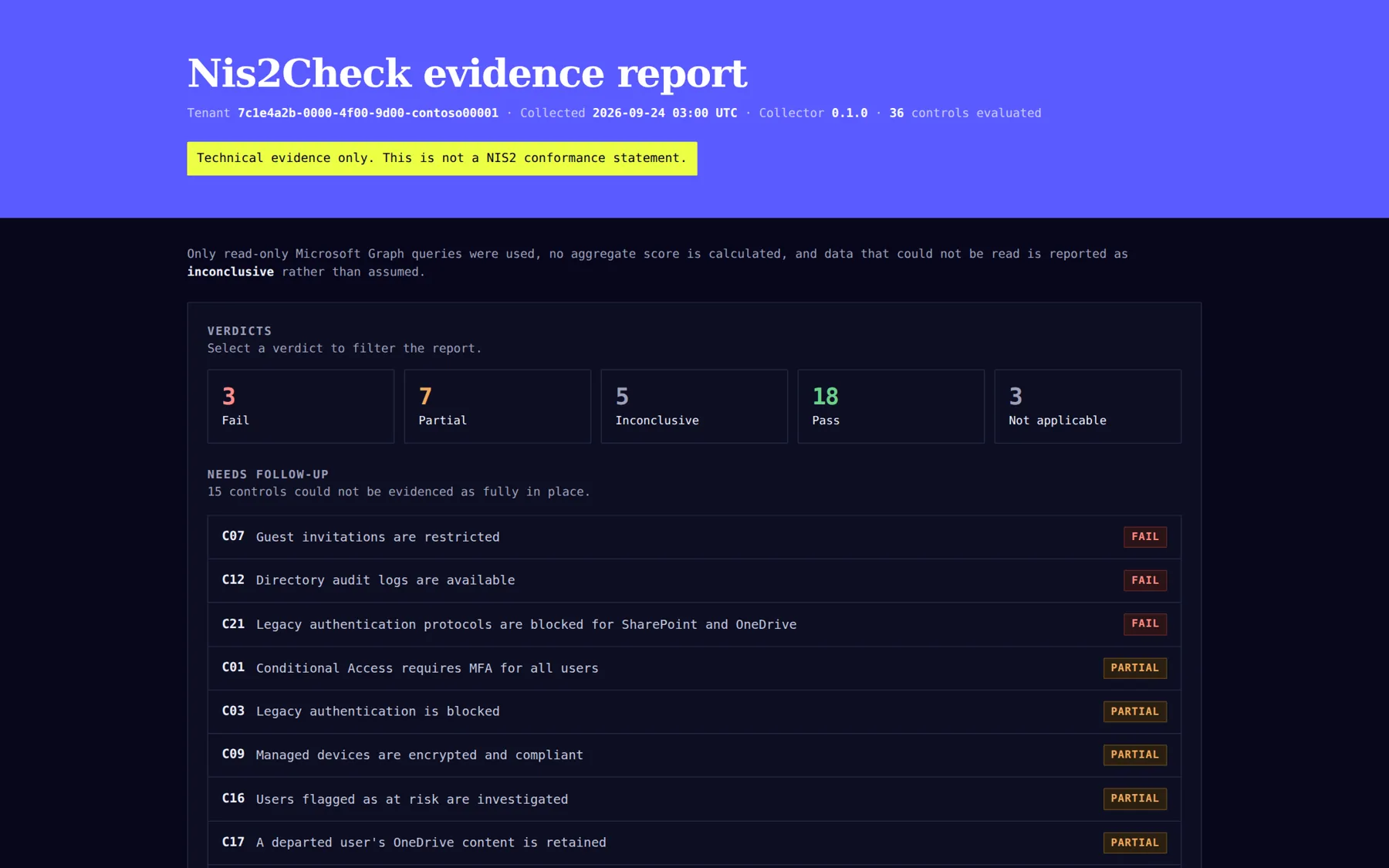This screenshot has width=1389, height=868.
Task: Open C01 Conditional Access requires MFA row
Action: click(694, 668)
